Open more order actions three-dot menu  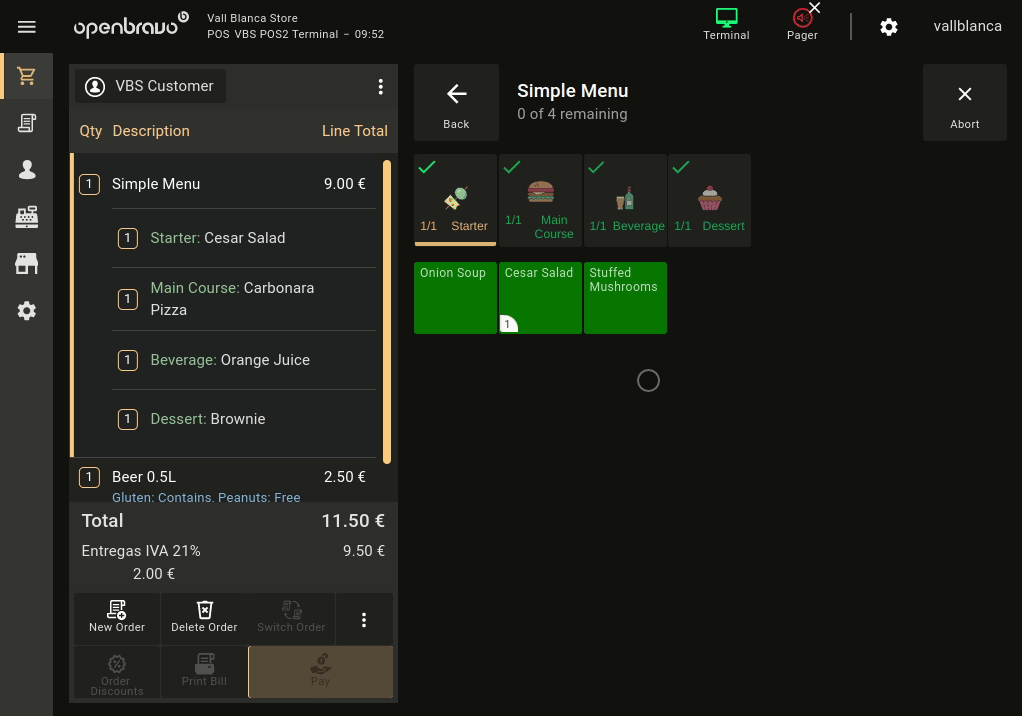pos(364,620)
